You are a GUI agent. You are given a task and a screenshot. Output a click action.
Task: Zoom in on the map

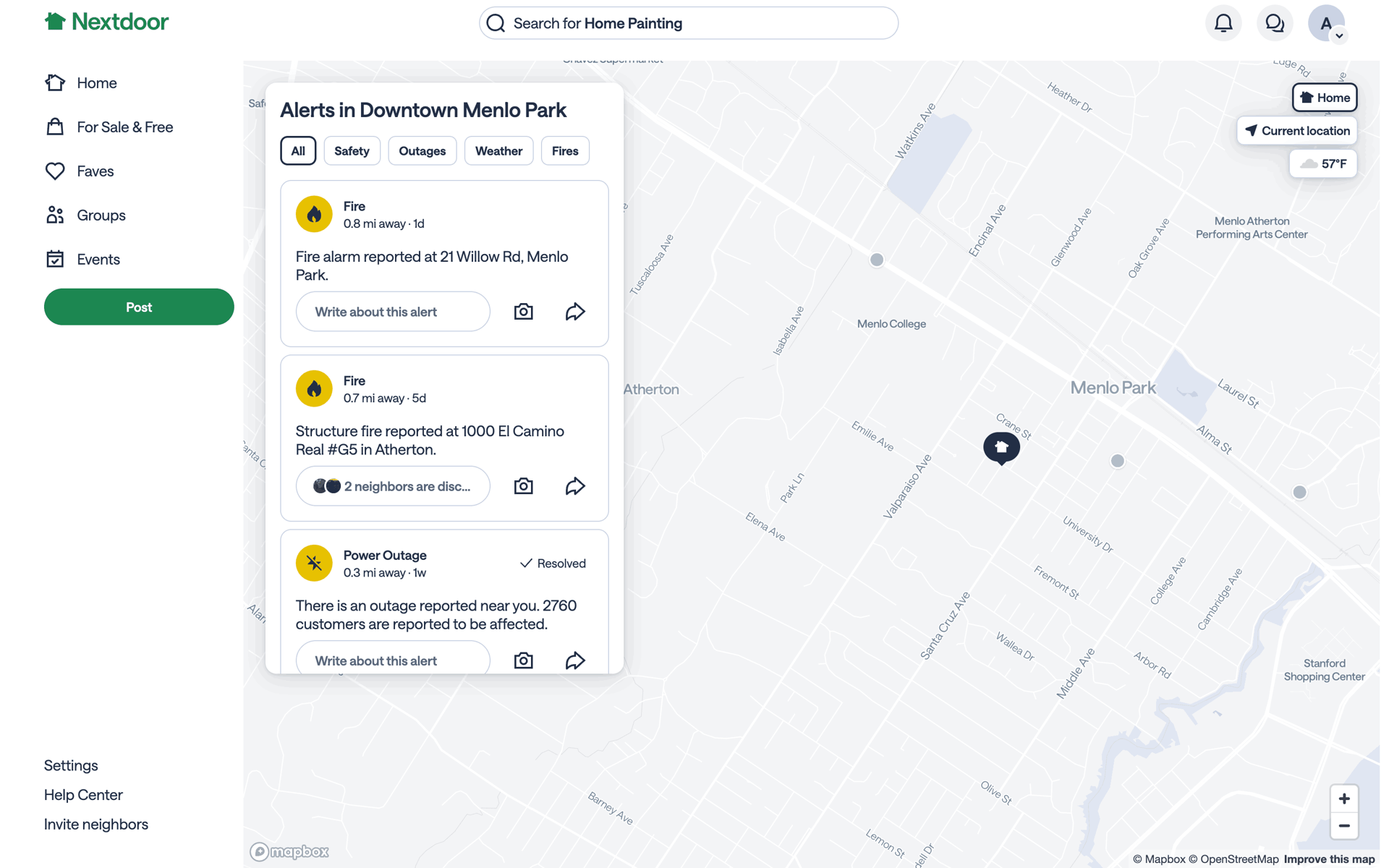1344,799
